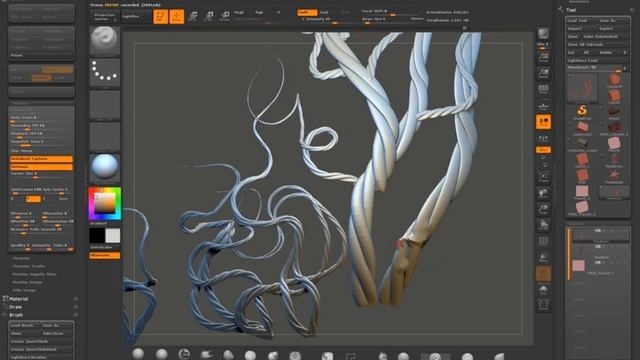This screenshot has width=640, height=360.
Task: Click Make PolyMesh3D button
Action: (x=605, y=36)
